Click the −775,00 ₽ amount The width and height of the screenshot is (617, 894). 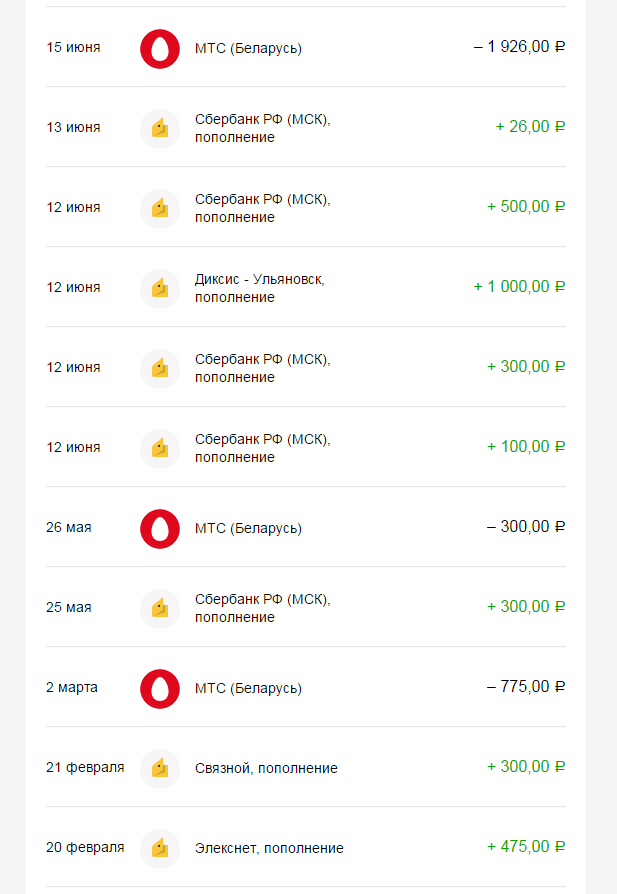click(526, 687)
